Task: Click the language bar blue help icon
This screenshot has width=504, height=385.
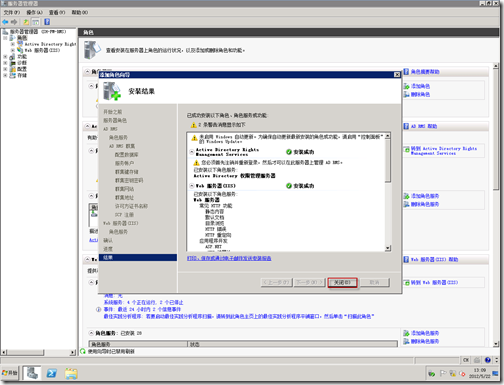Action: pos(488,360)
